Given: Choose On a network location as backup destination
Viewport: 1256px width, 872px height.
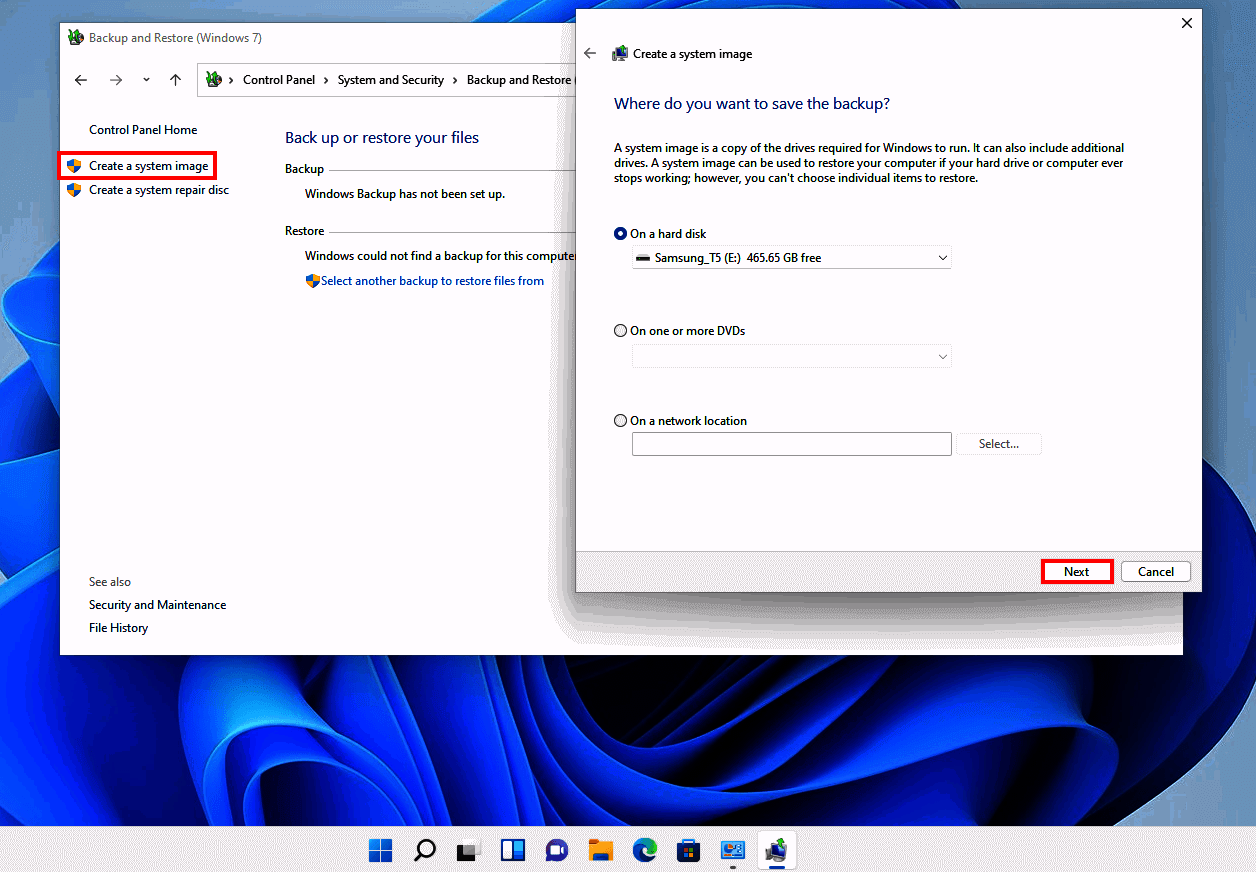Looking at the screenshot, I should click(x=620, y=420).
